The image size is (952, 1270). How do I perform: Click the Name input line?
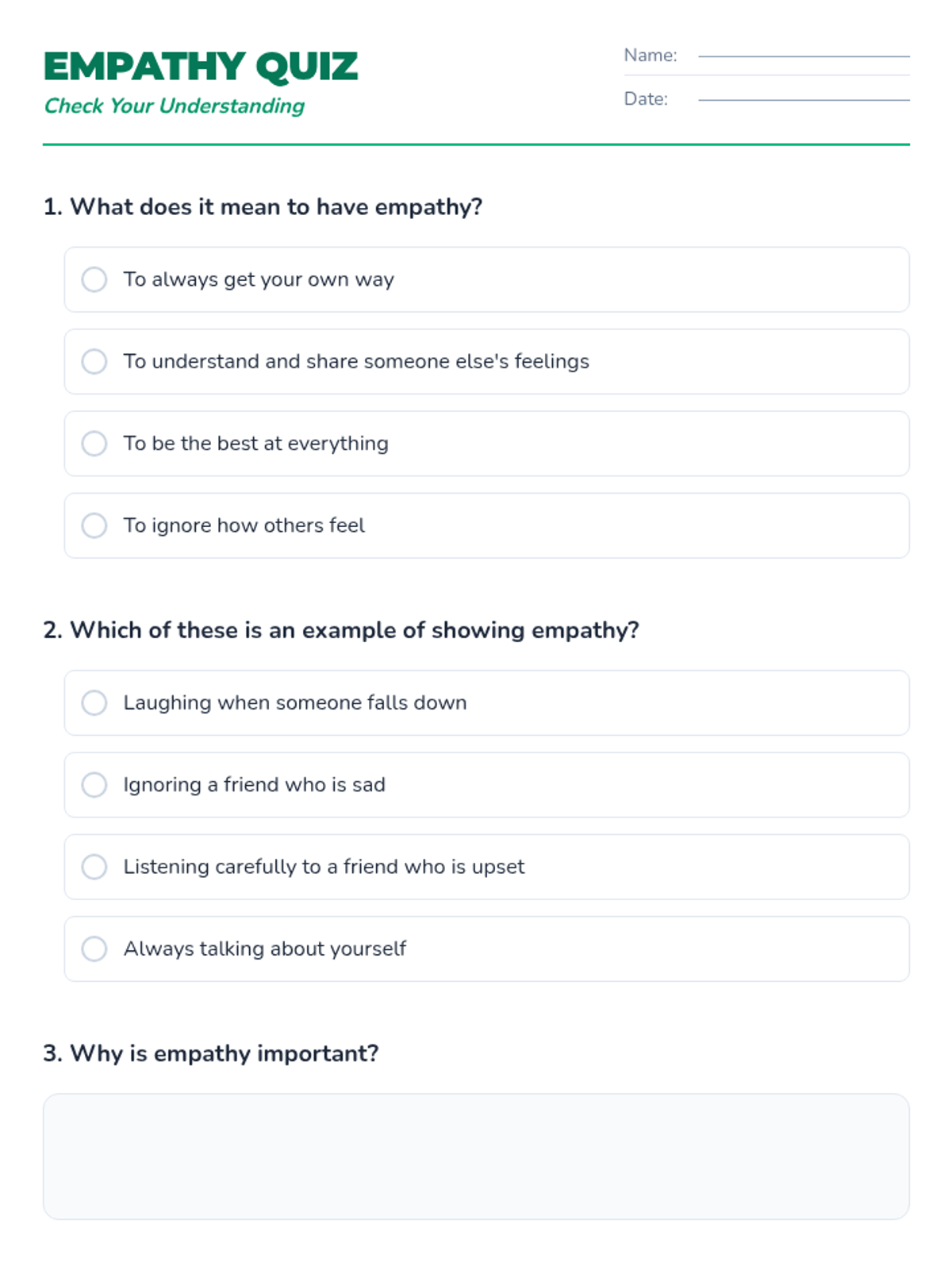[803, 54]
